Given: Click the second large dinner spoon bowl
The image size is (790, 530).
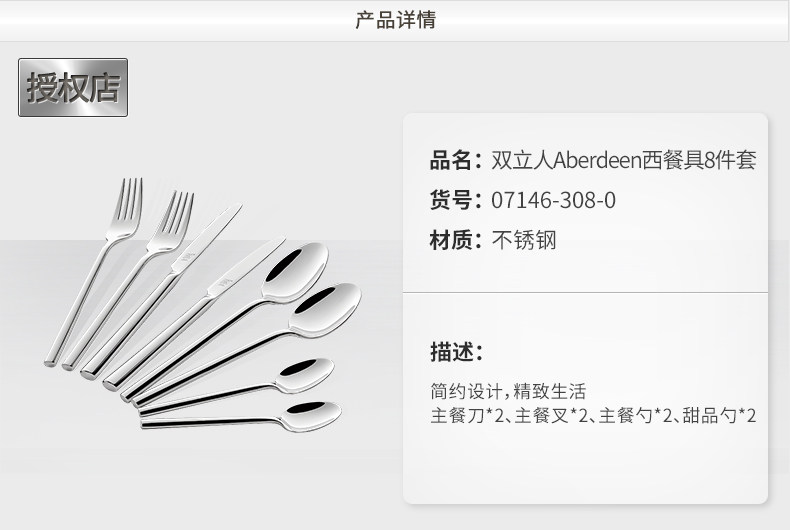Looking at the screenshot, I should (325, 308).
